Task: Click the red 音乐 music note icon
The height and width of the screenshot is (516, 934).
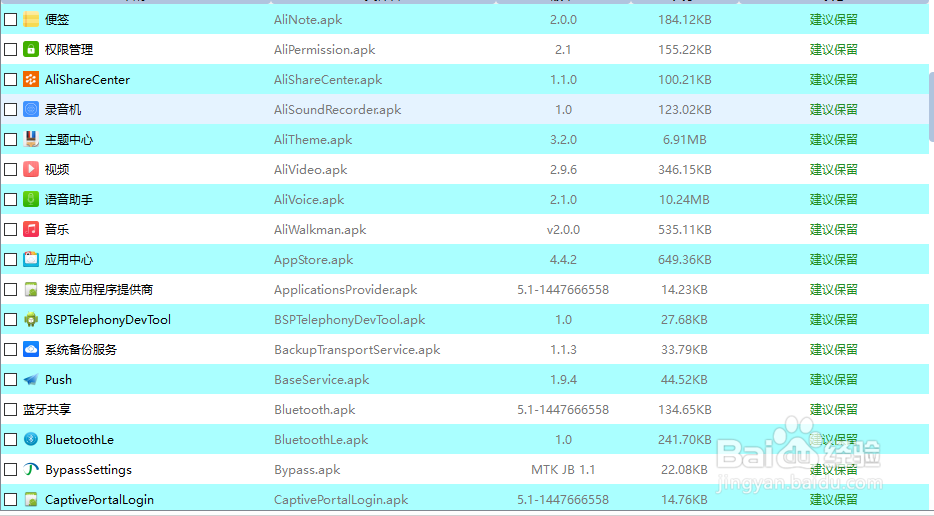Action: [31, 229]
